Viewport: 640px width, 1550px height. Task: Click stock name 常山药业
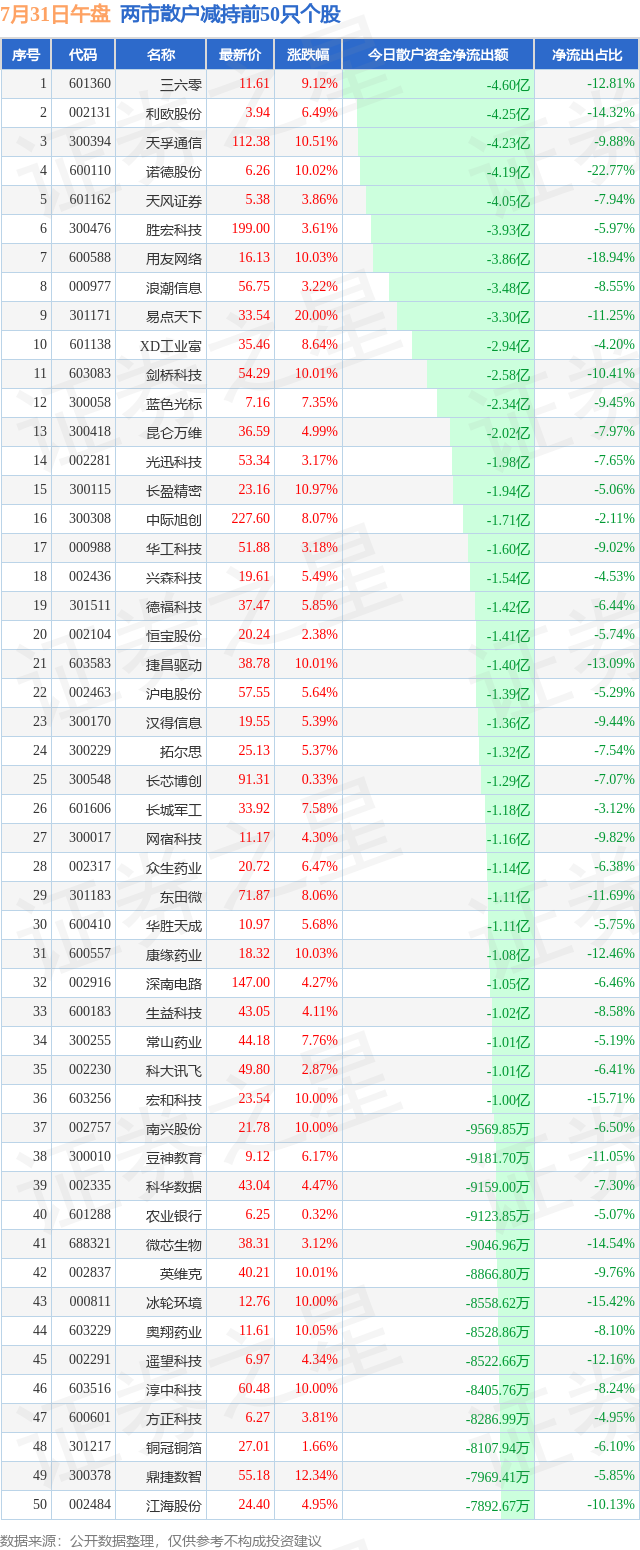coord(174,1041)
